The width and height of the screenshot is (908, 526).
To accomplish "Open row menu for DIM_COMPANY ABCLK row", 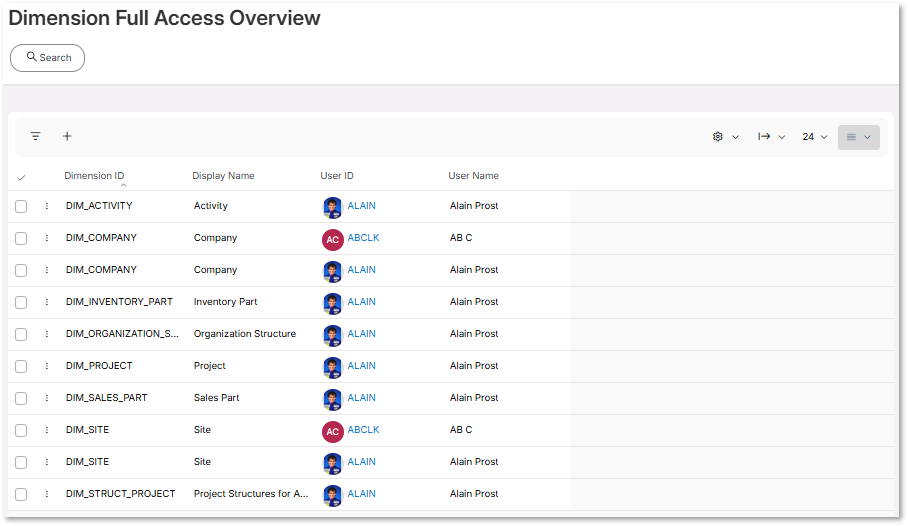I will pos(47,238).
